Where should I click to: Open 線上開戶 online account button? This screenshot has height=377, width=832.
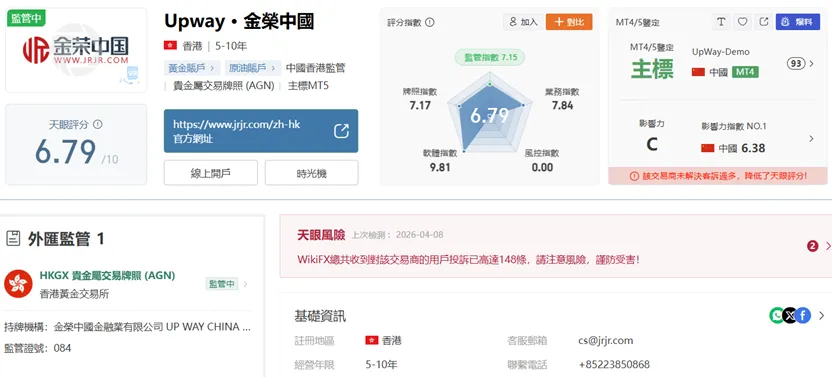click(x=211, y=173)
